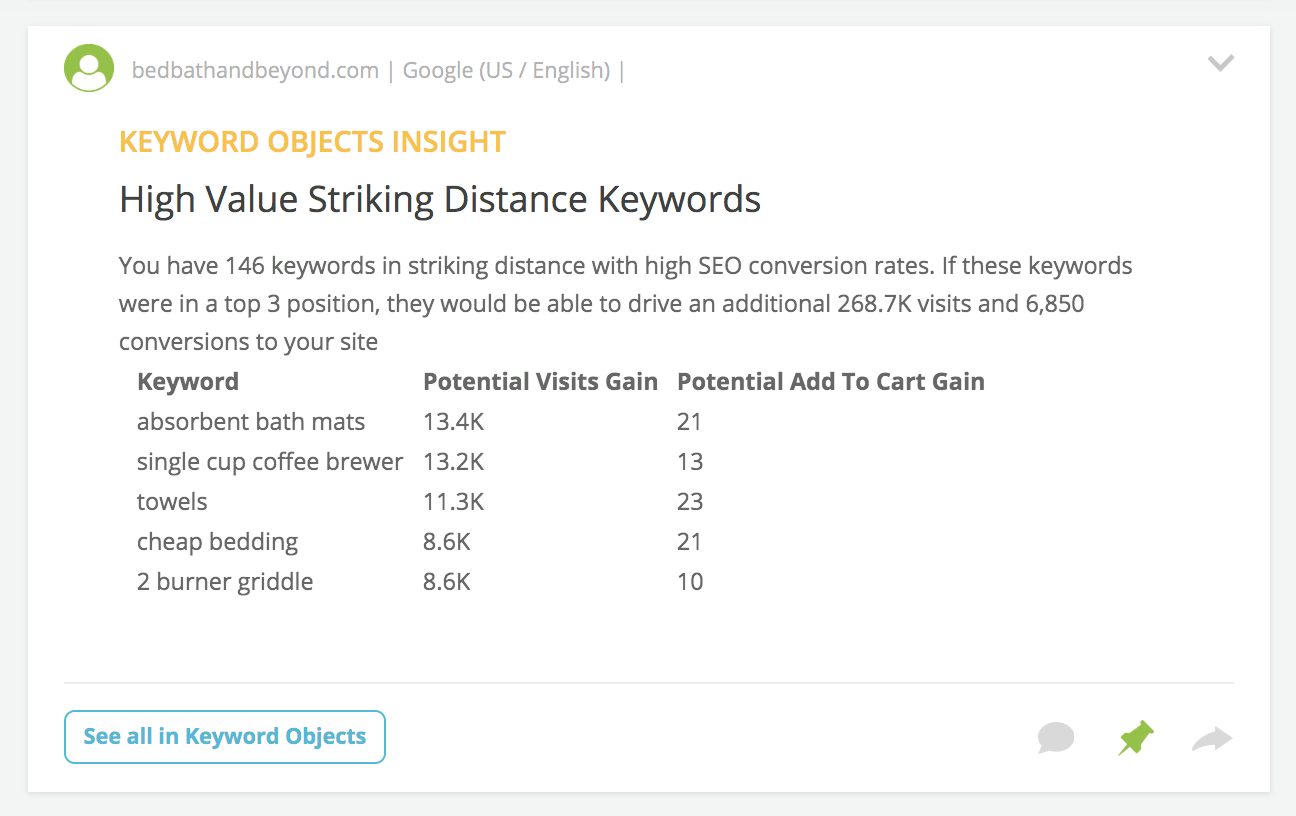Click See all in Keyword Objects

[x=225, y=737]
